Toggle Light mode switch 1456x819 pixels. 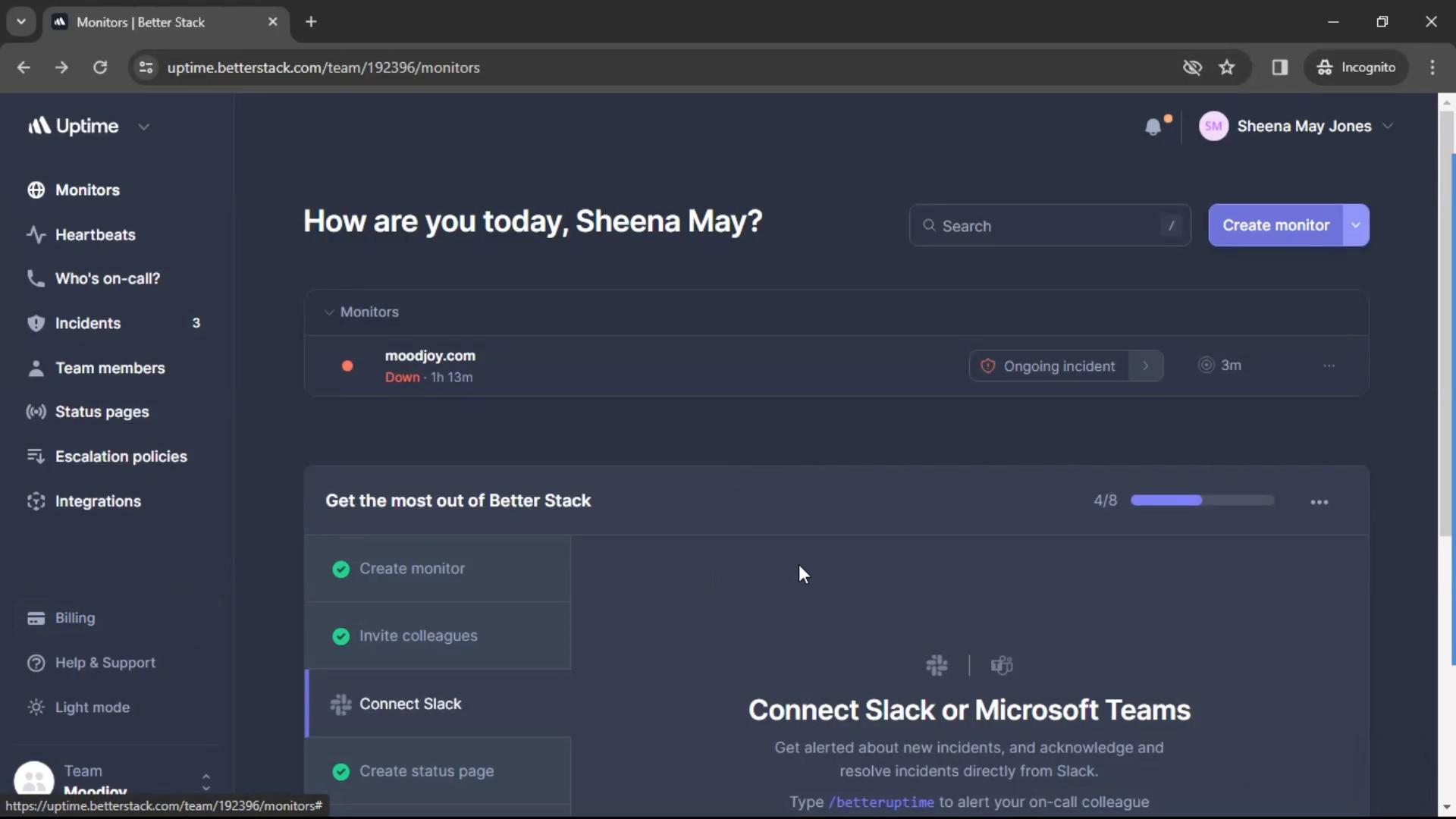92,708
